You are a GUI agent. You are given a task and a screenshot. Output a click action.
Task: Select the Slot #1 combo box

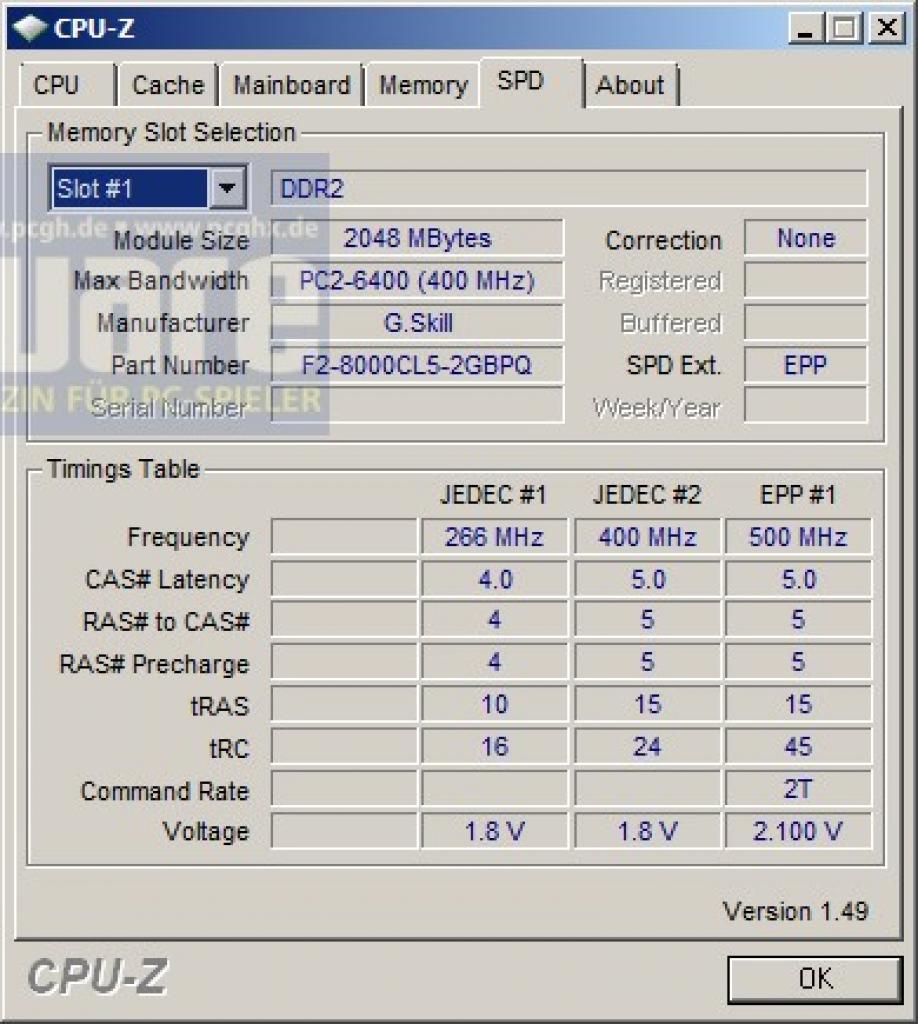[148, 189]
